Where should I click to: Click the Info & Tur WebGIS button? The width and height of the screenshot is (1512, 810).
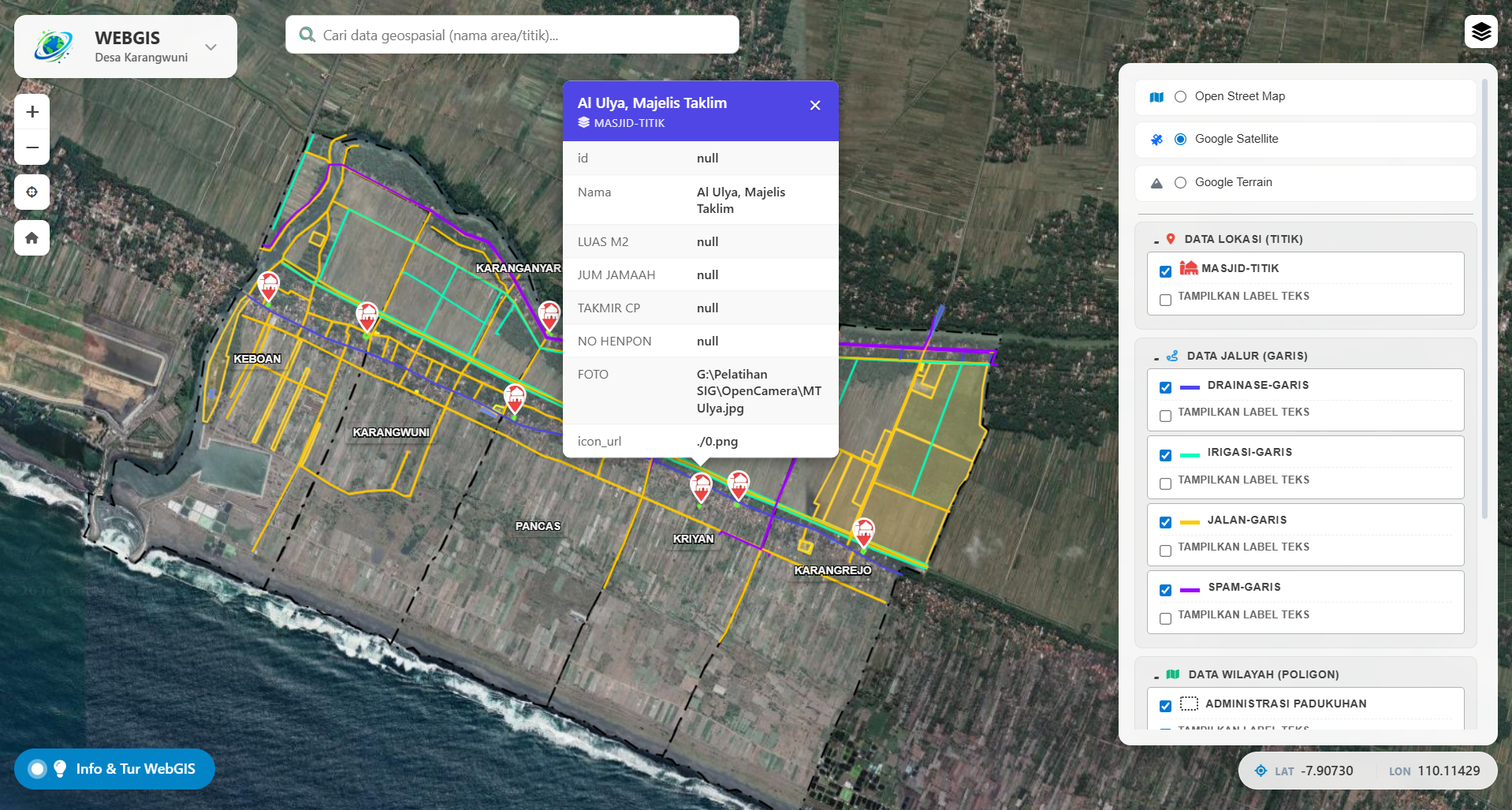(114, 768)
